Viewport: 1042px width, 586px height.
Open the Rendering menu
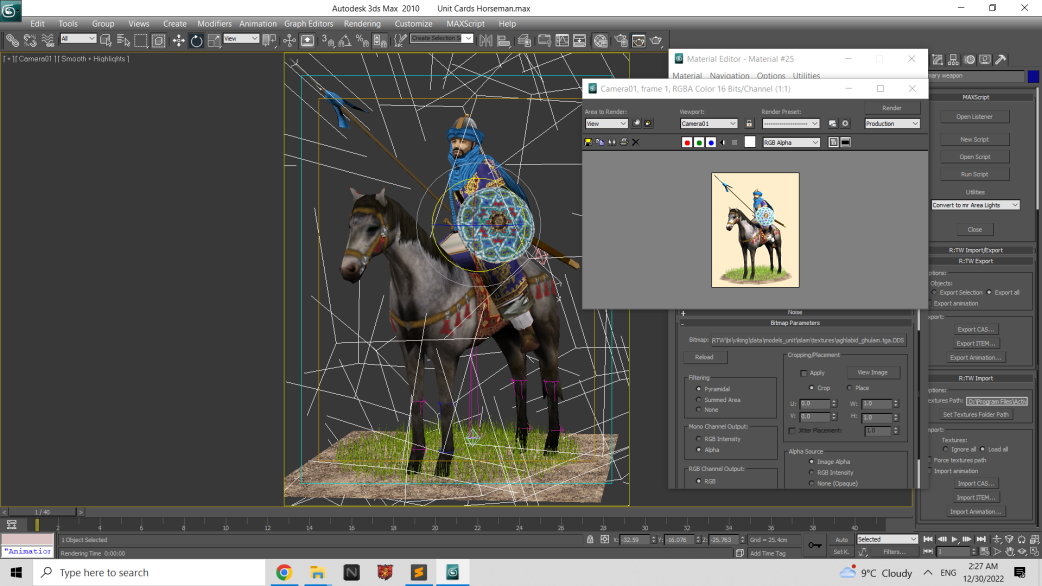pos(362,23)
